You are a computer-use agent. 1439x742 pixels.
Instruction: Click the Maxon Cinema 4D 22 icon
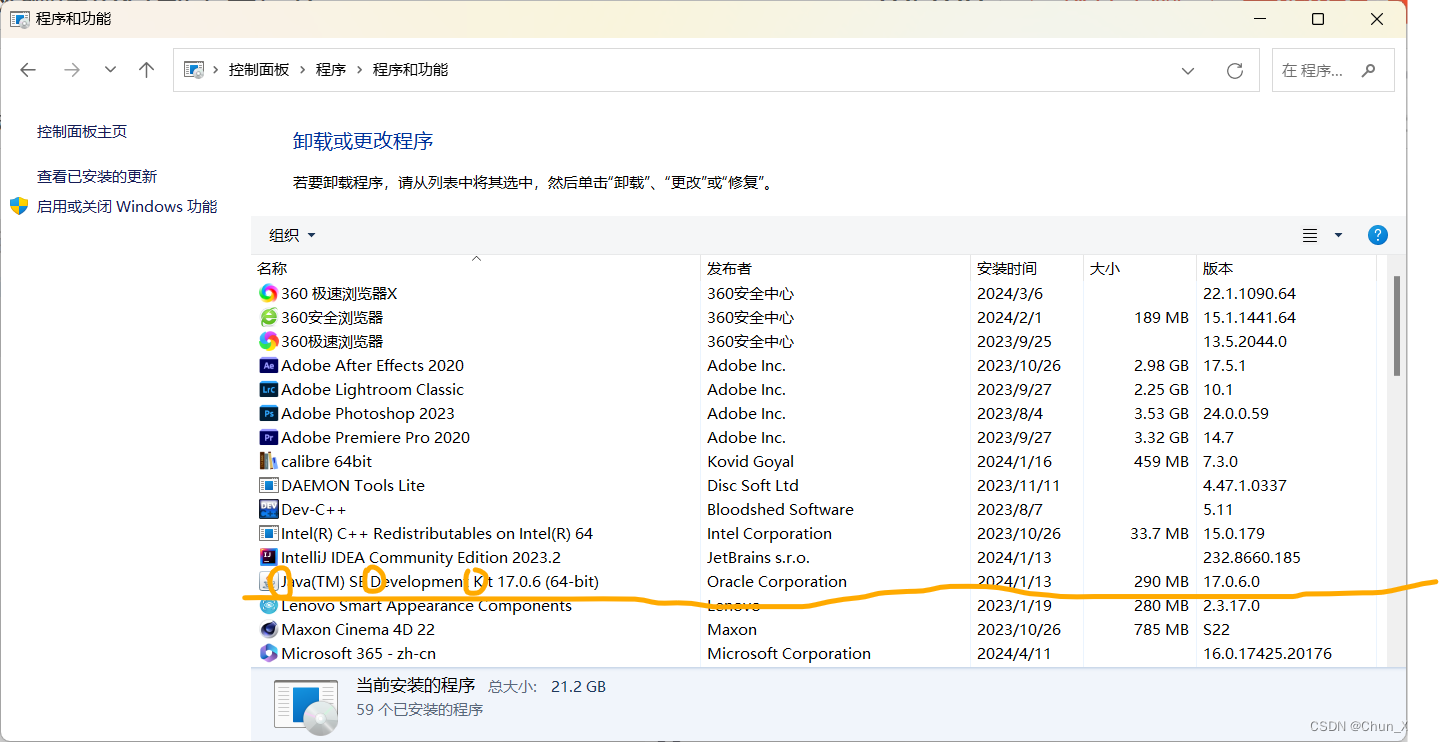(268, 630)
